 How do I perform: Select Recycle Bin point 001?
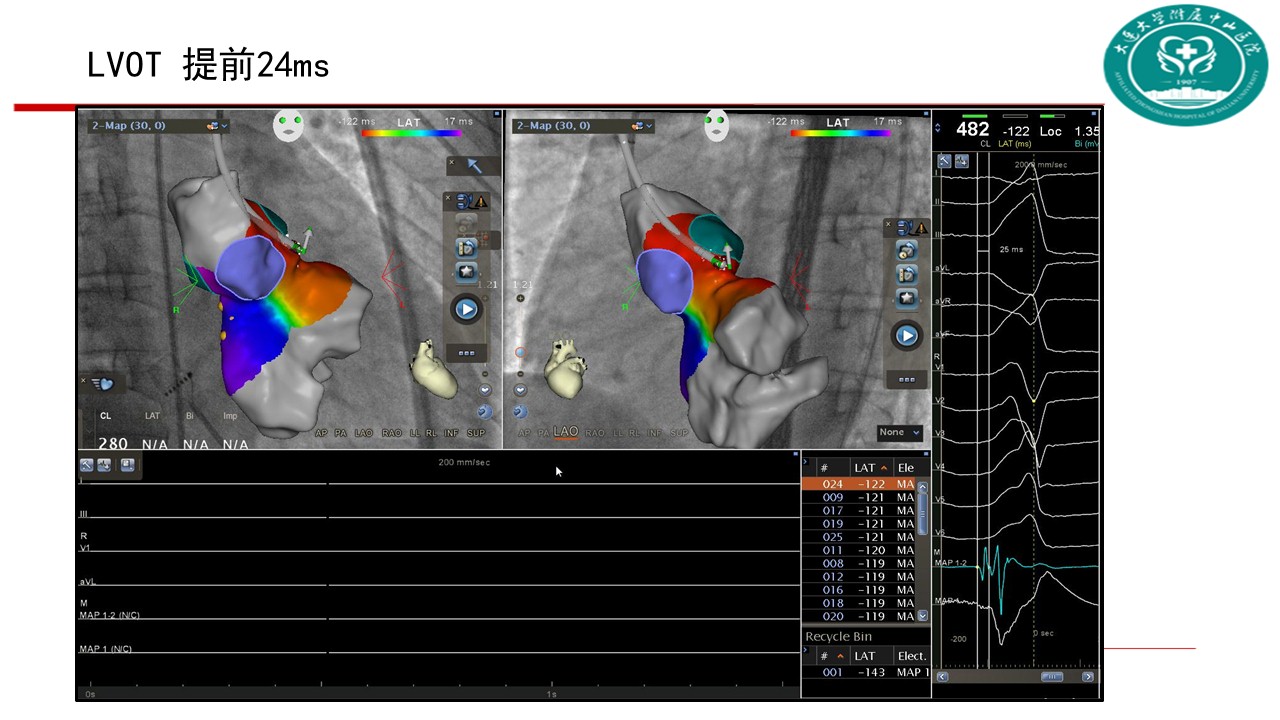coord(866,672)
